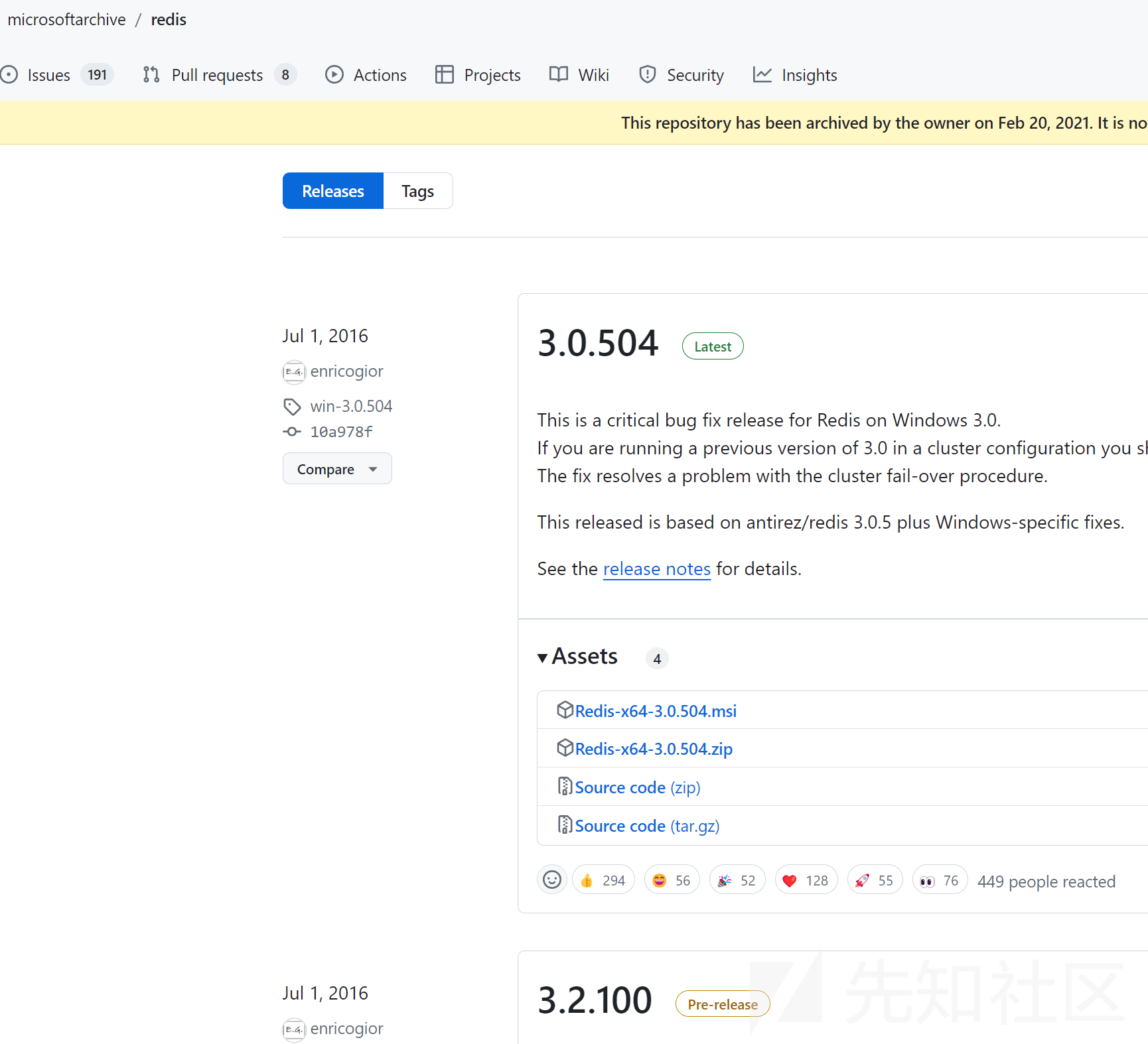Screen dimensions: 1148x1044
Task: Click the Latest badge
Action: [713, 346]
